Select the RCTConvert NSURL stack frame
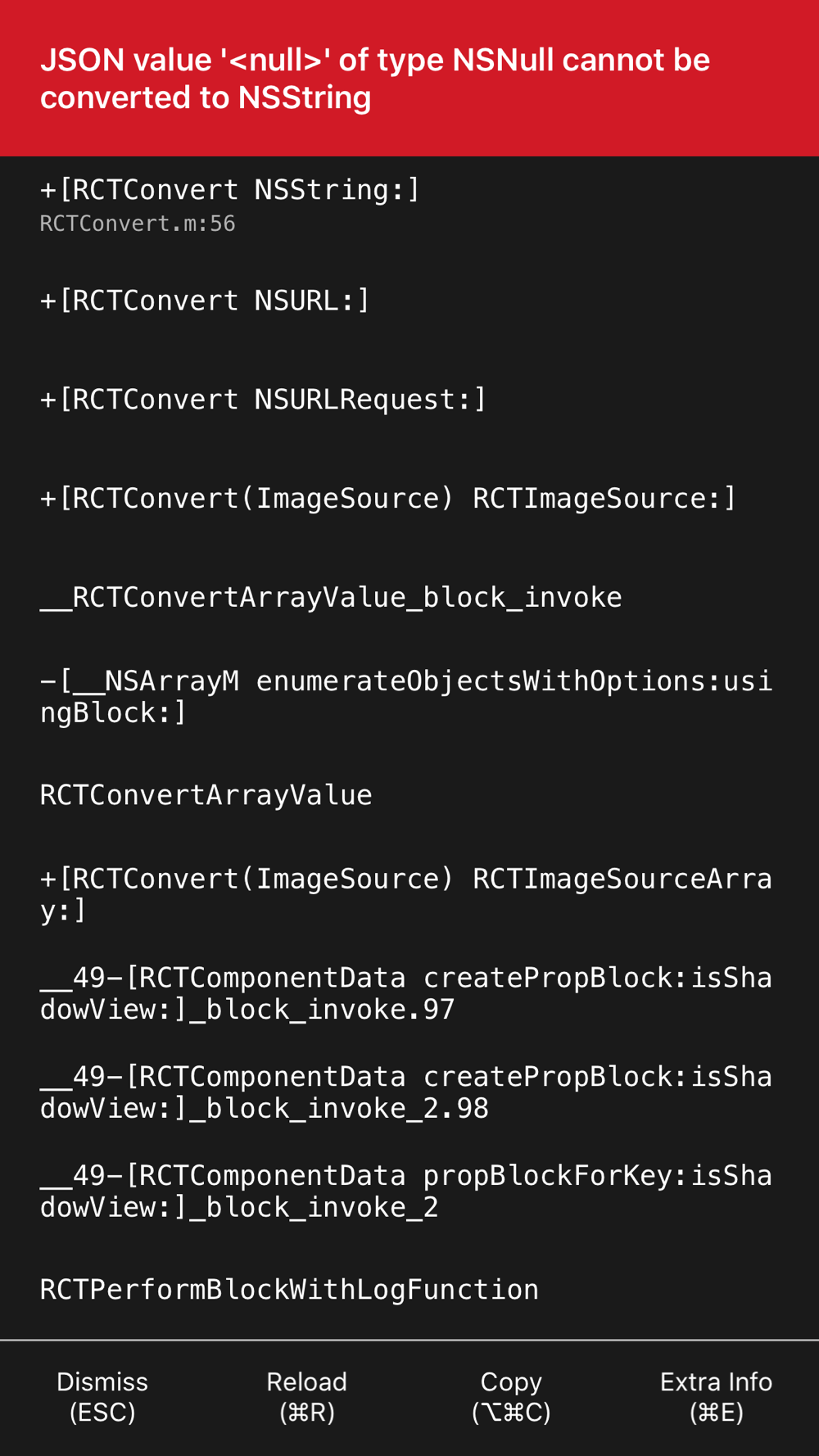The height and width of the screenshot is (1456, 819). click(x=409, y=301)
